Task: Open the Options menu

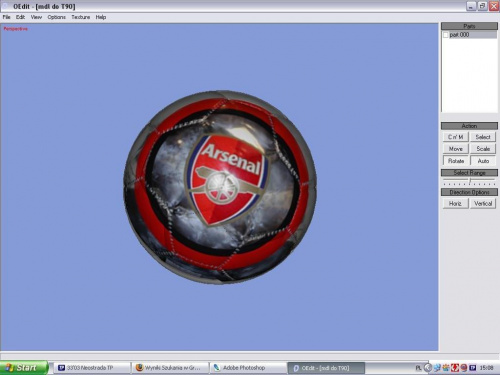Action: click(56, 17)
